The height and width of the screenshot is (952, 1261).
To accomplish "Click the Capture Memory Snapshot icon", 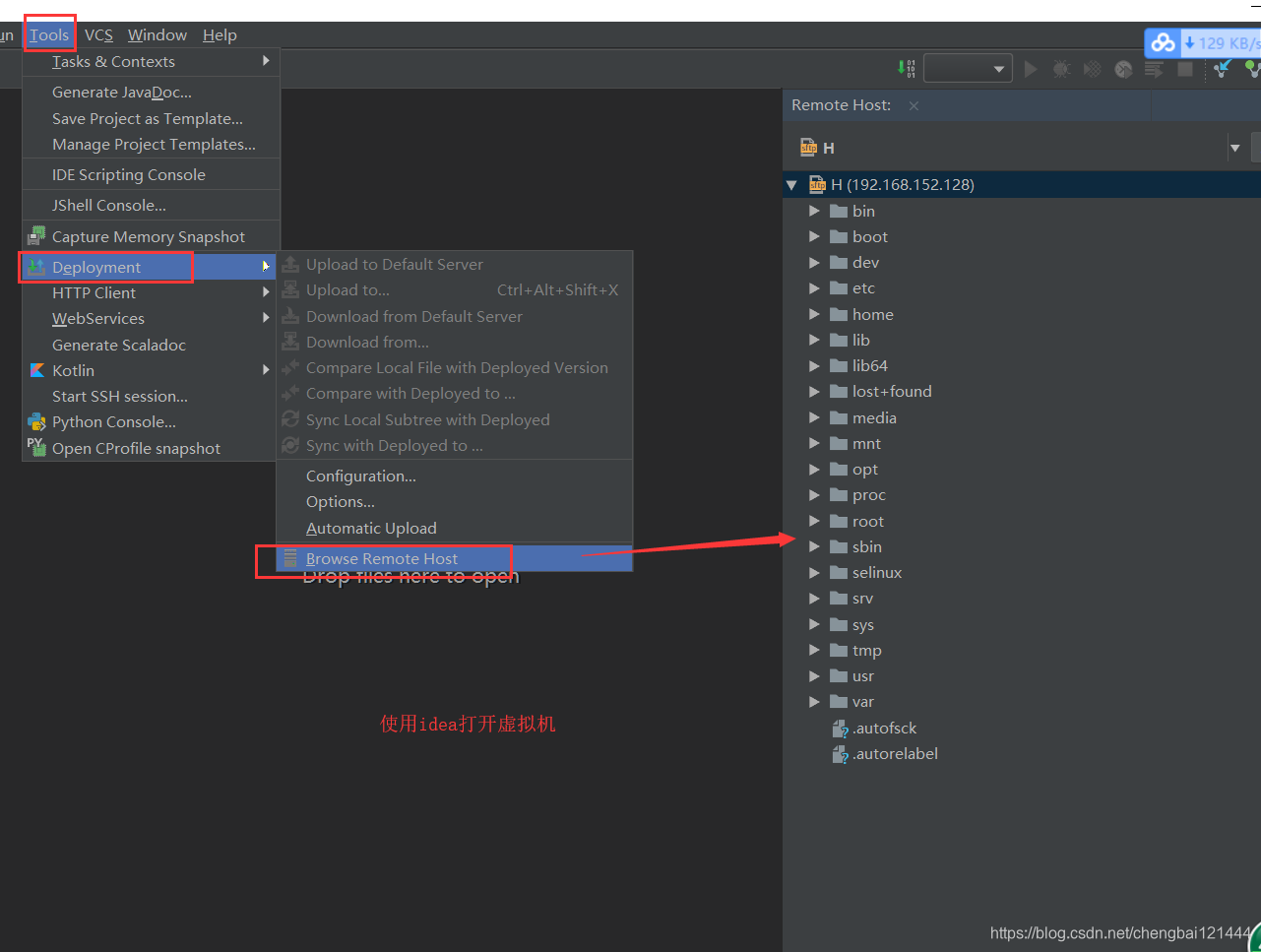I will pos(36,235).
